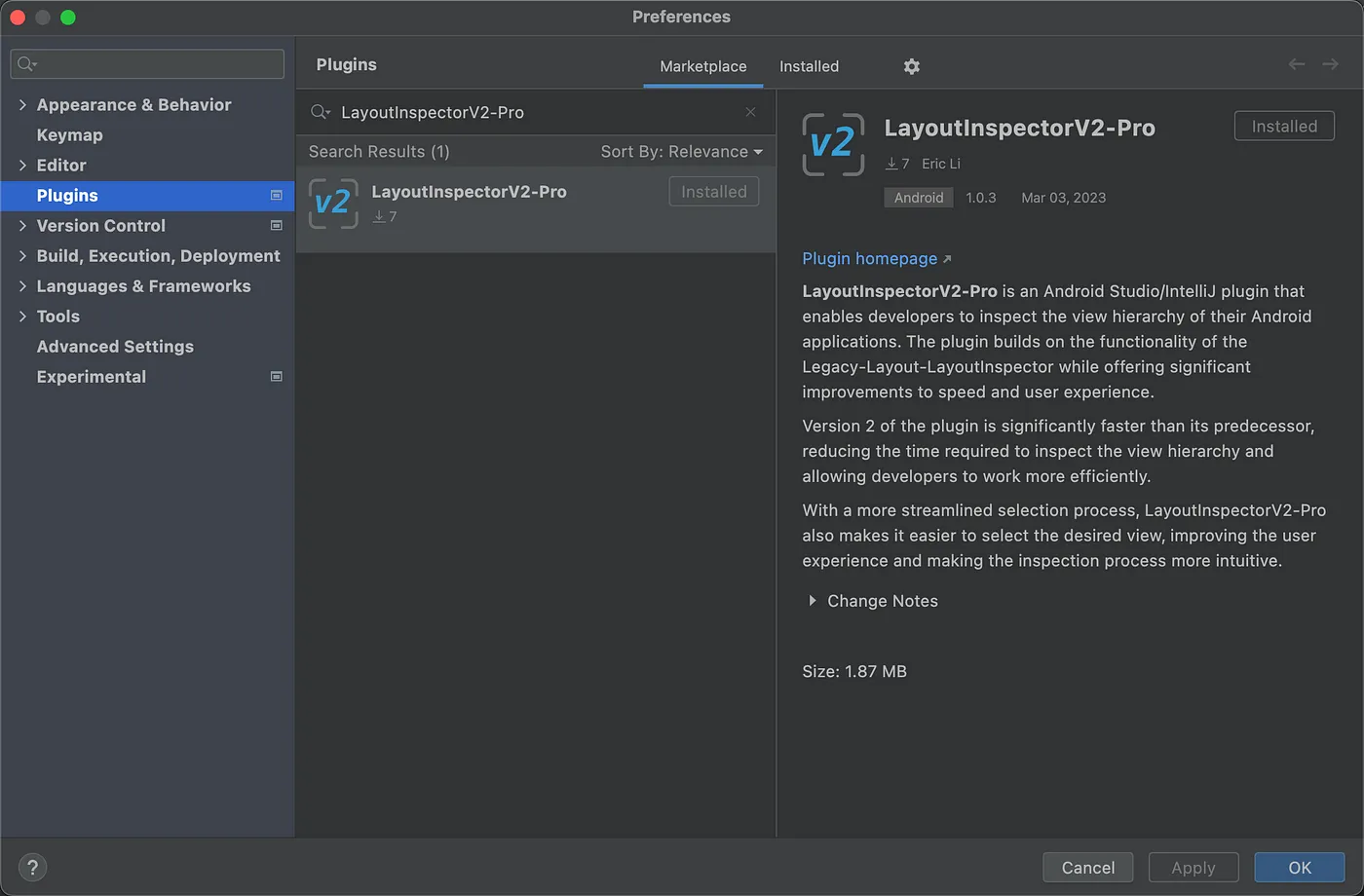Click Installed button in the details pane
Image resolution: width=1364 pixels, height=896 pixels.
point(1284,127)
